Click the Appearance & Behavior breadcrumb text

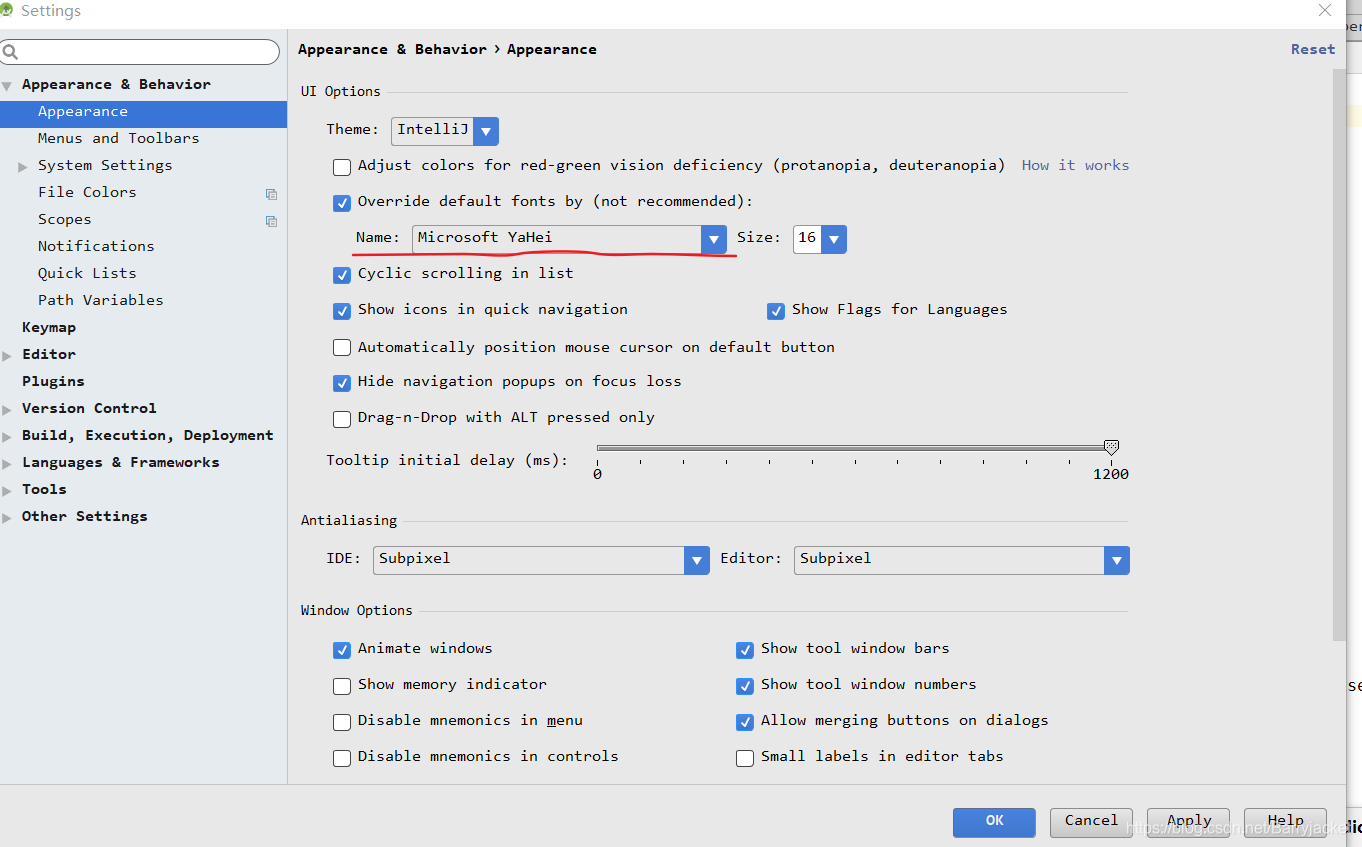[x=392, y=50]
